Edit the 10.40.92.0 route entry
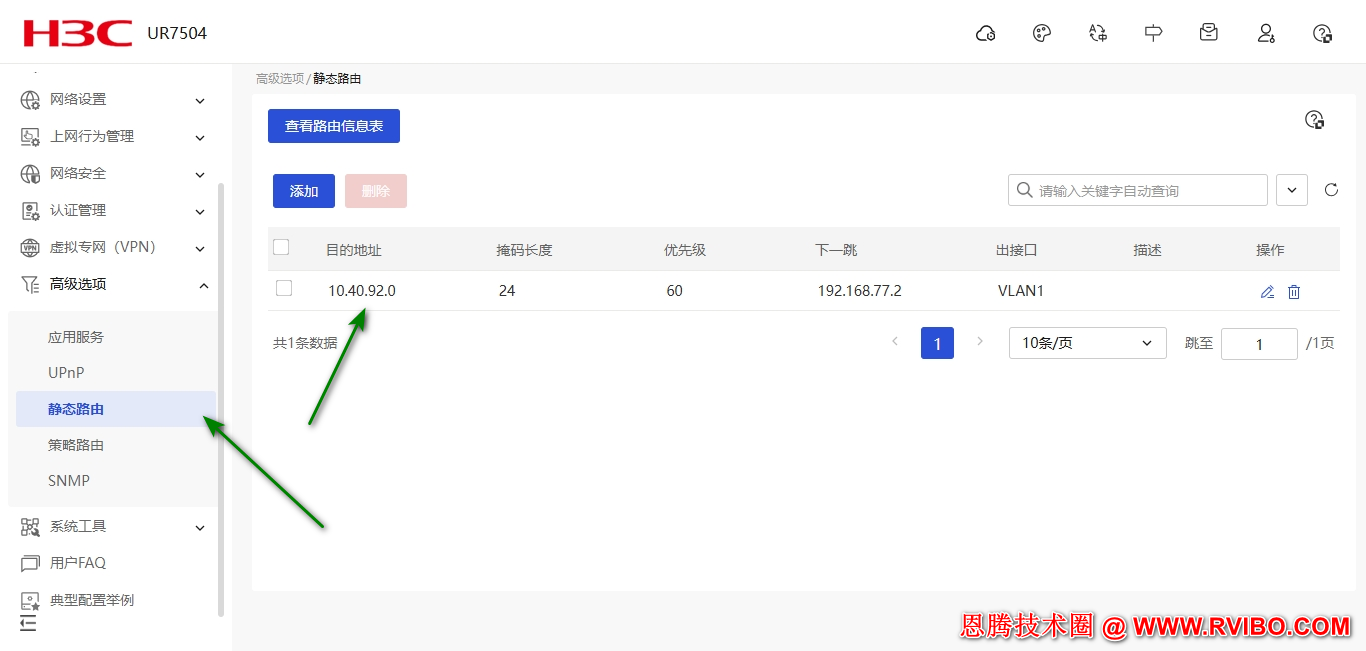This screenshot has width=1366, height=651. coord(1267,292)
